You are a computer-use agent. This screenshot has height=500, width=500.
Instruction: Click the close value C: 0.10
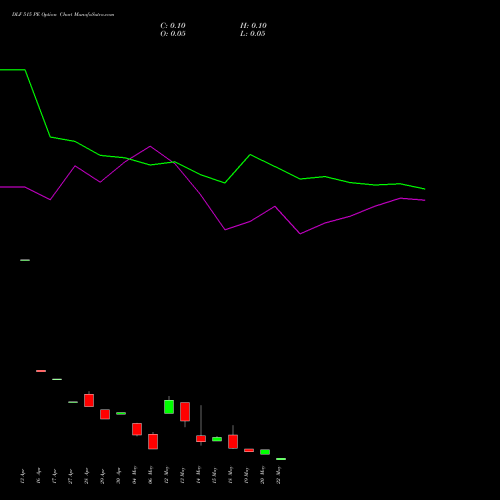click(173, 26)
